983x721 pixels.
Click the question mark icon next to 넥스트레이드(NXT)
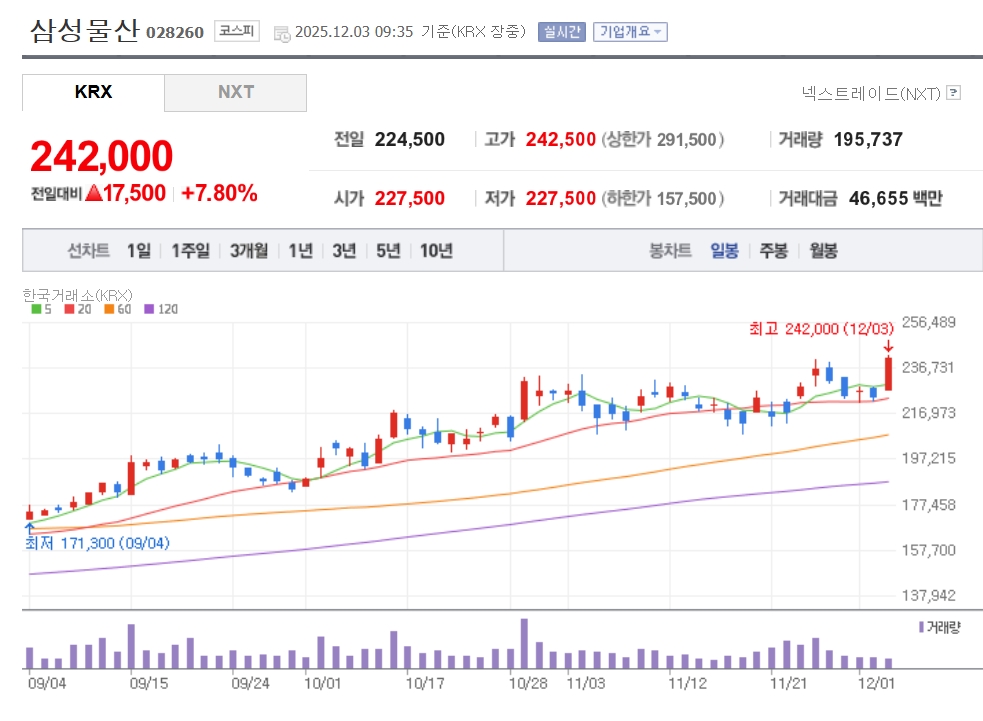coord(953,93)
